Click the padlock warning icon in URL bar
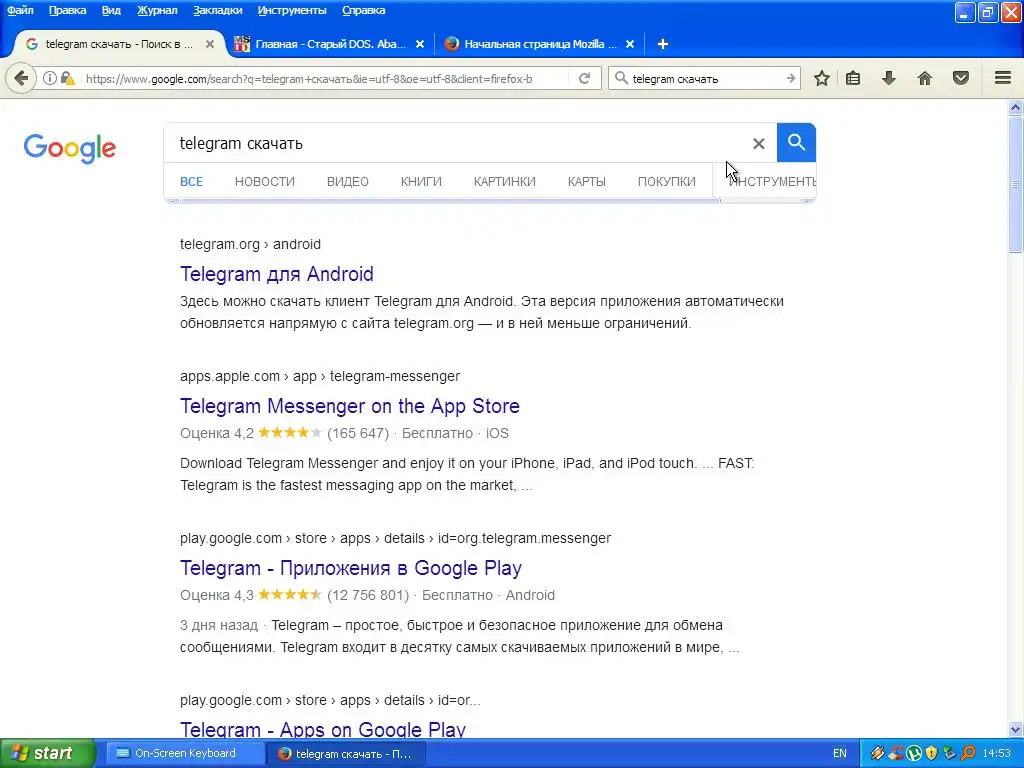Viewport: 1024px width, 768px height. pos(67,78)
